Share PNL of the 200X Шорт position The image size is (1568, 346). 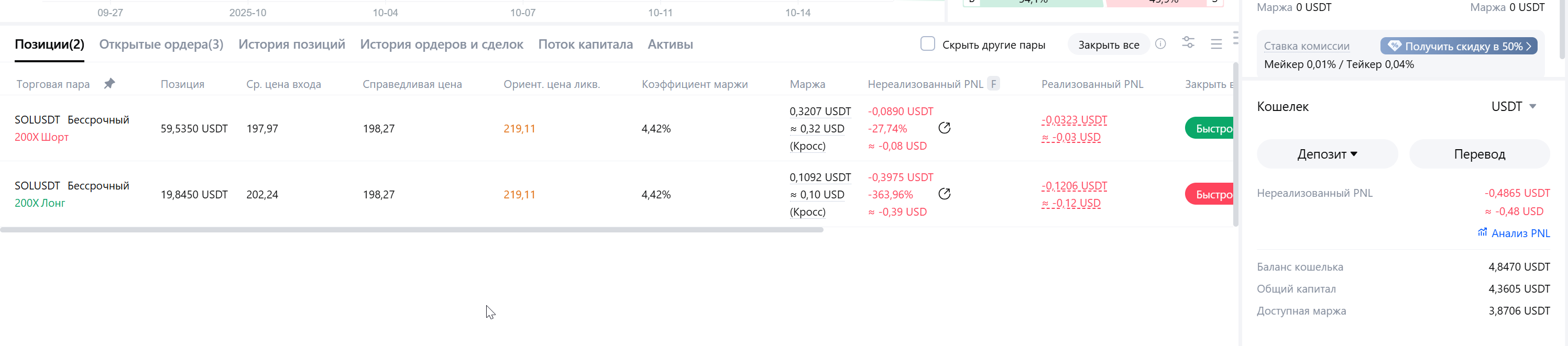945,128
